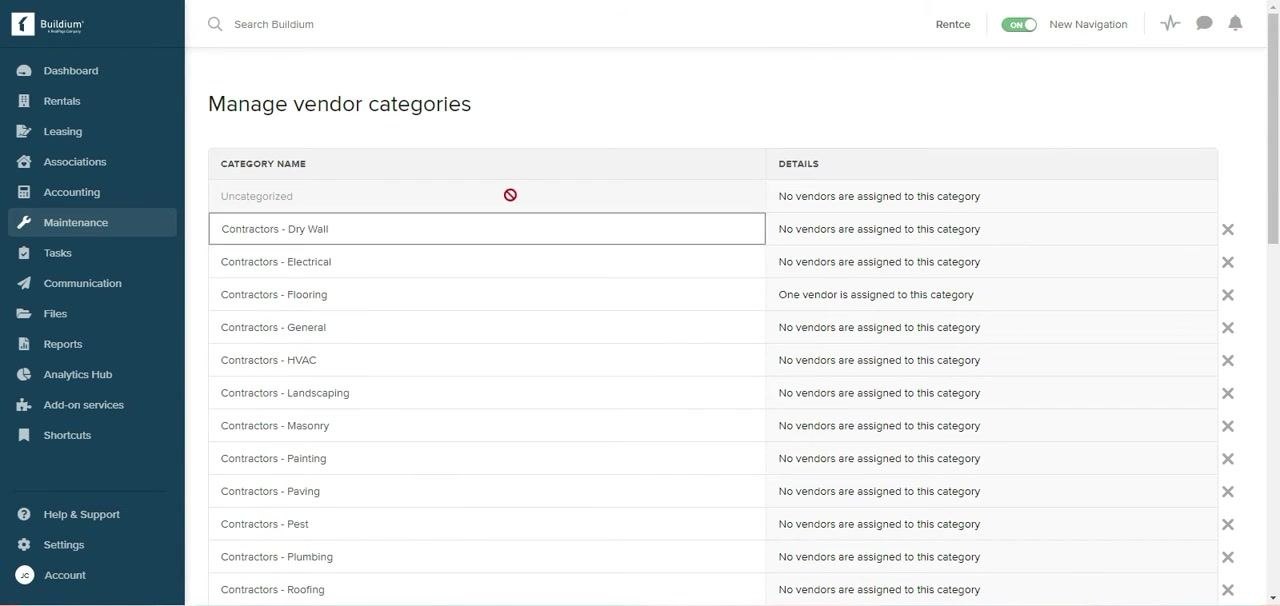Image resolution: width=1280 pixels, height=606 pixels.
Task: Delete the Contractors - Landscaping category
Action: click(x=1228, y=393)
